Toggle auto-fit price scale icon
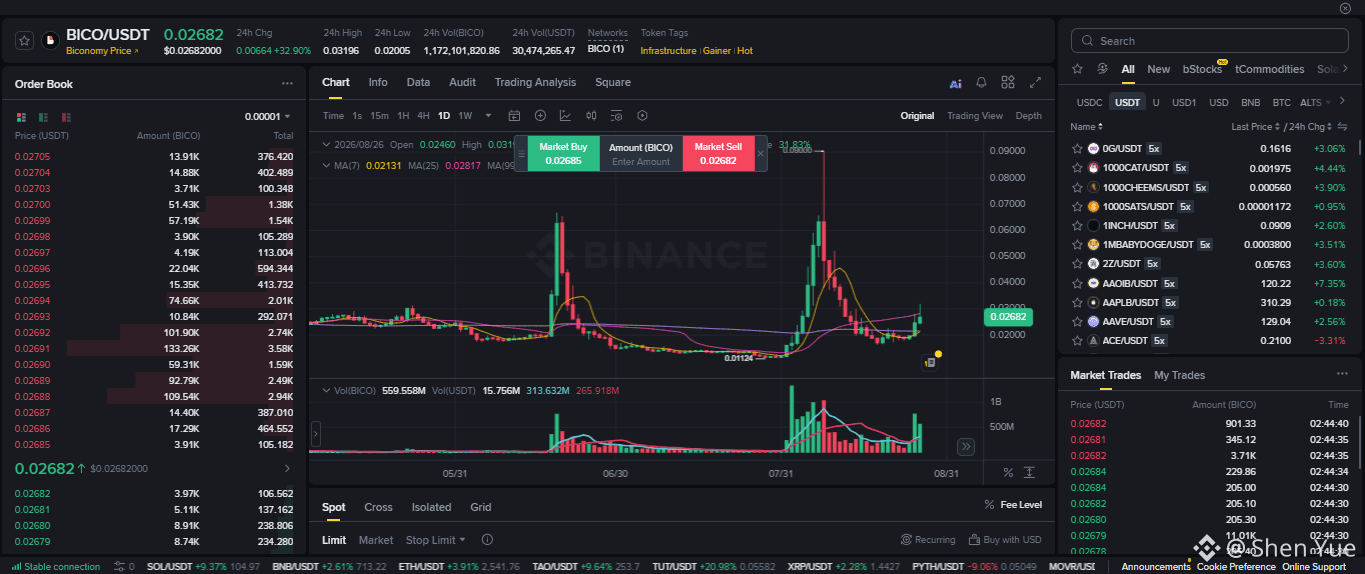Screen dimensions: 1365x574 (x=1030, y=472)
